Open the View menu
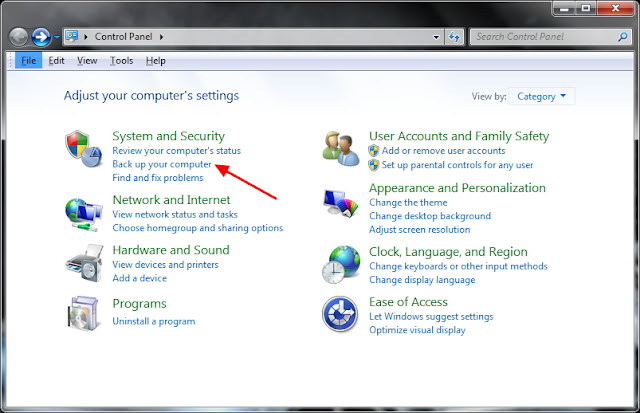This screenshot has width=640, height=413. pyautogui.click(x=87, y=60)
